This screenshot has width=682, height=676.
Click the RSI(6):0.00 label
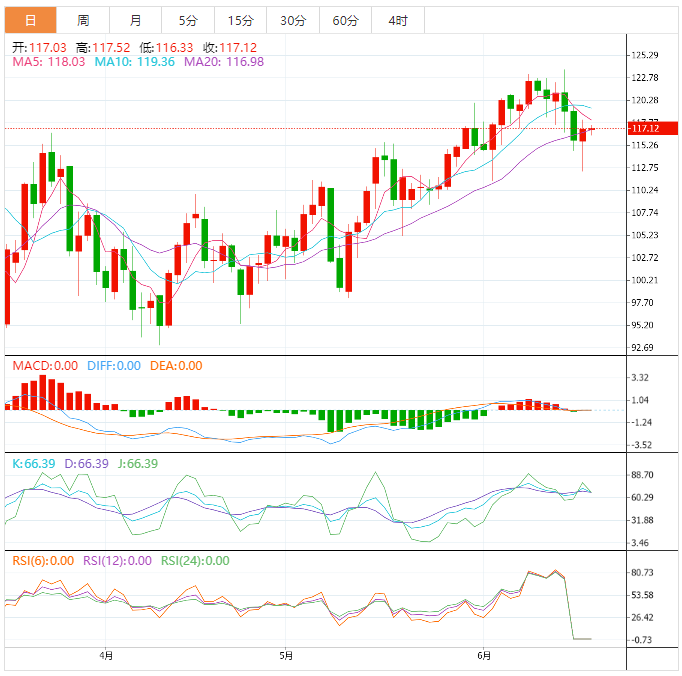[43, 561]
